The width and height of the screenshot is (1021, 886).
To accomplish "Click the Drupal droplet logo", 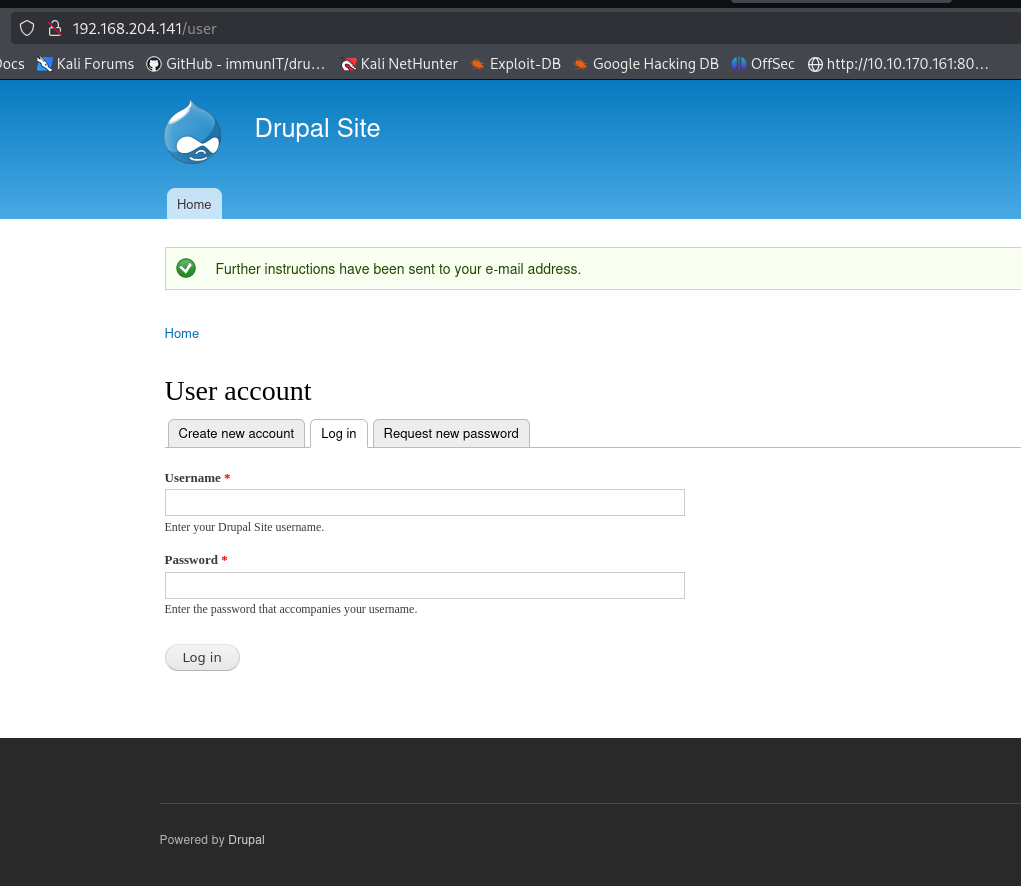I will [192, 131].
